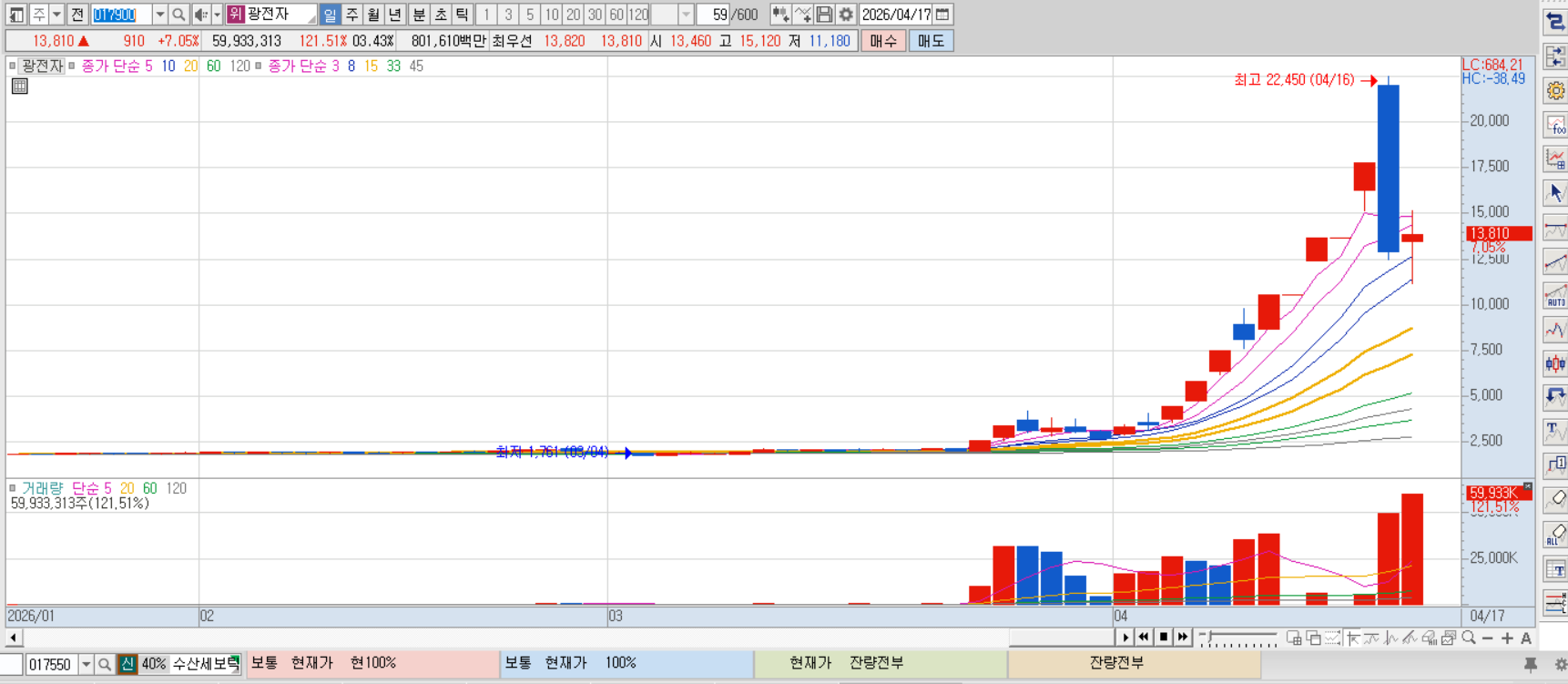Click the play button in chart playback controls

[1125, 637]
